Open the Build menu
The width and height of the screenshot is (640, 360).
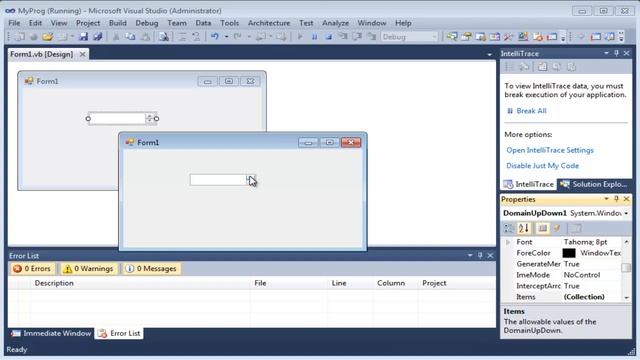click(118, 23)
